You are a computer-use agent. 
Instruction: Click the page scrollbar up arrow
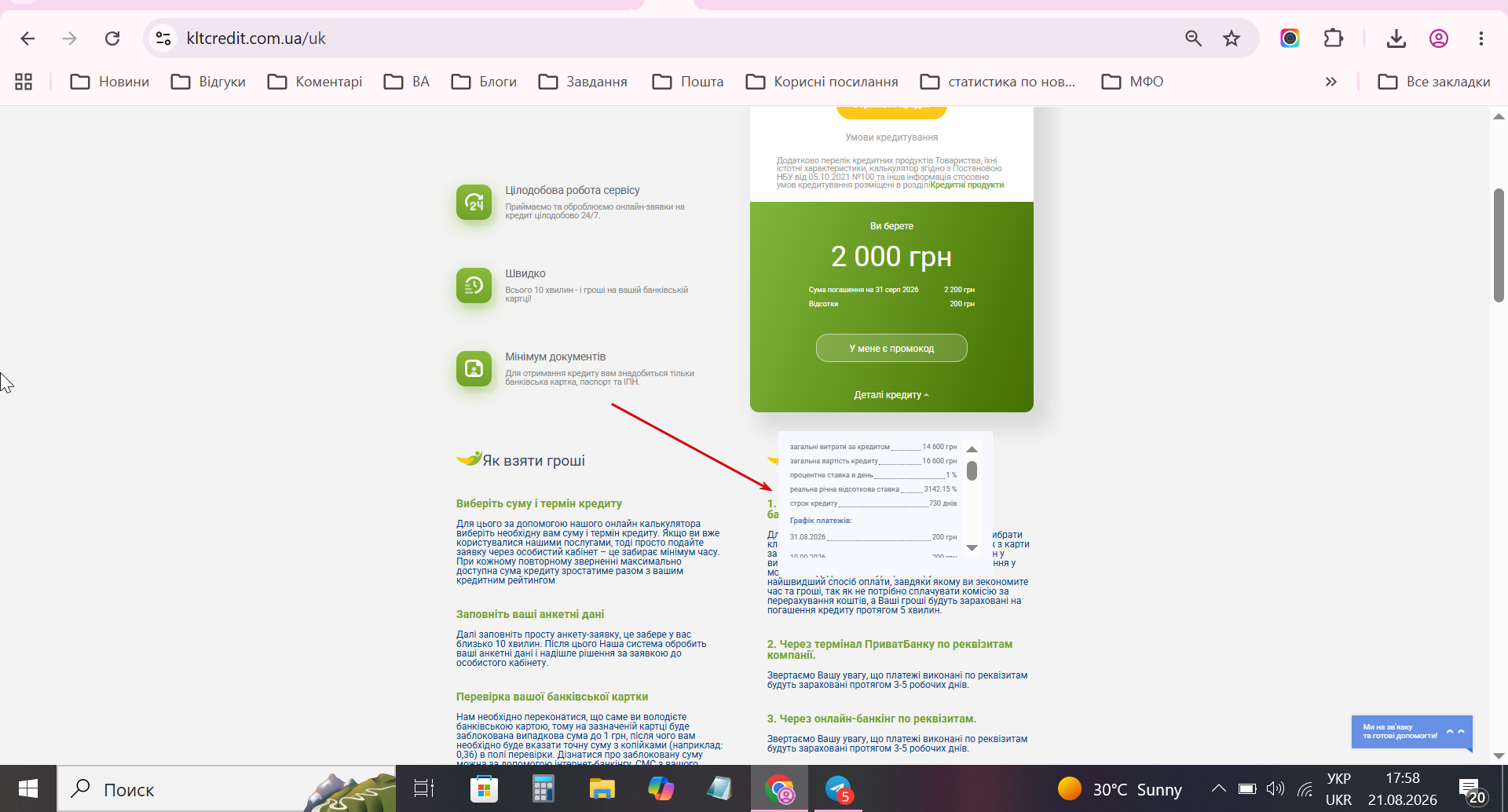coord(1499,116)
